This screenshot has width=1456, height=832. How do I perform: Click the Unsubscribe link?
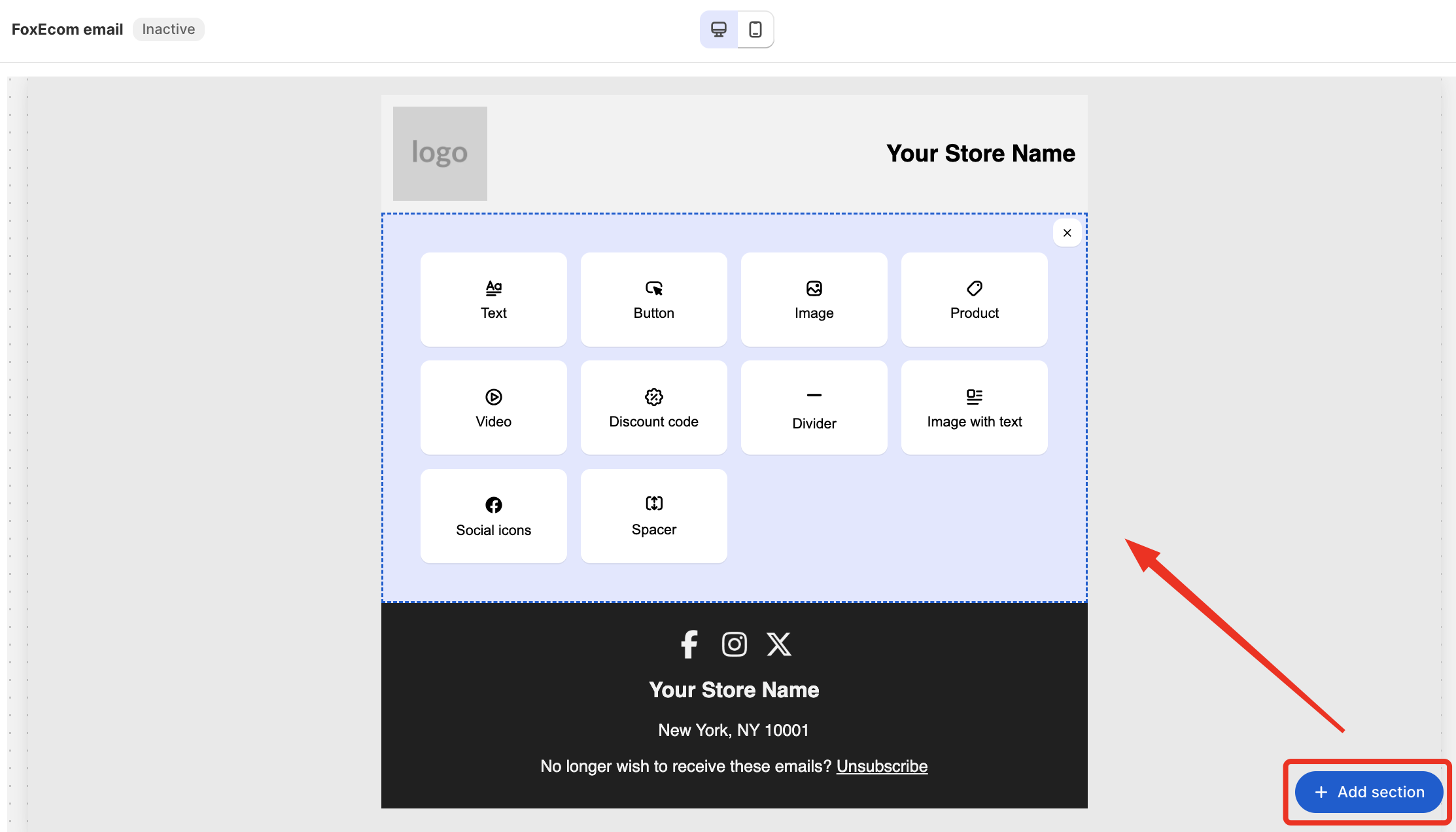click(x=882, y=766)
